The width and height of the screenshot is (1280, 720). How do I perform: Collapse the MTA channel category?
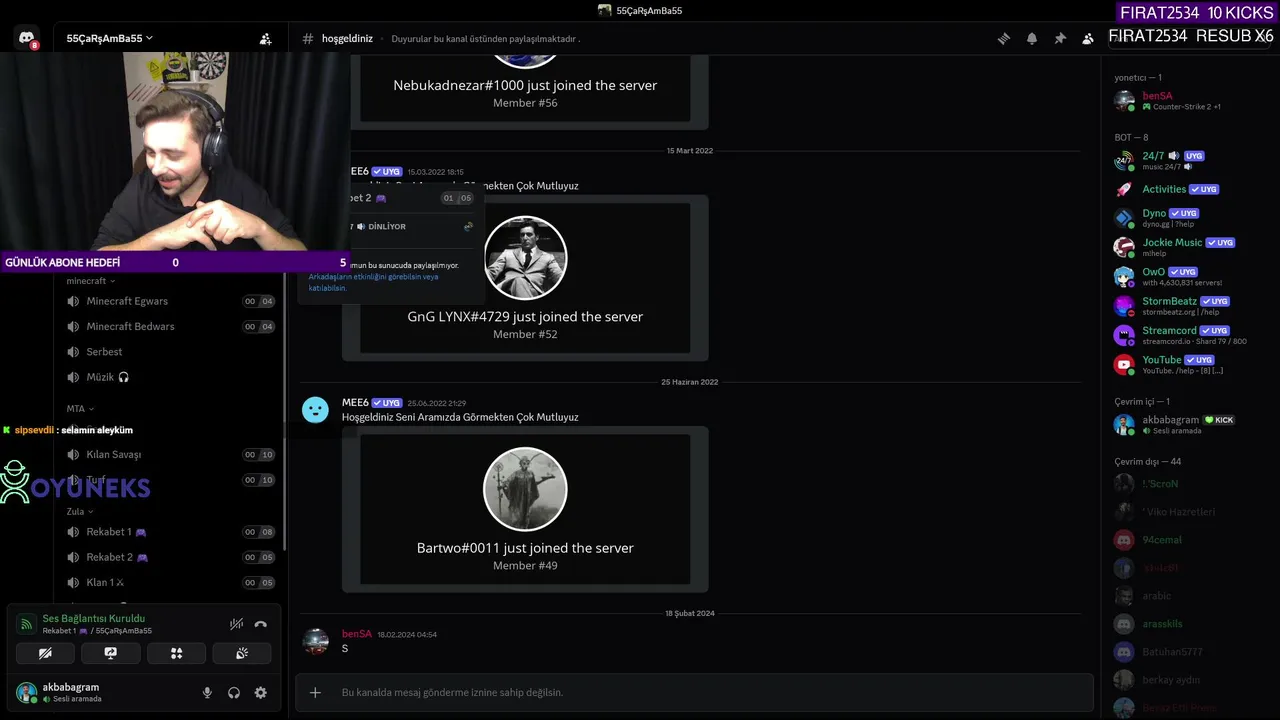(80, 409)
